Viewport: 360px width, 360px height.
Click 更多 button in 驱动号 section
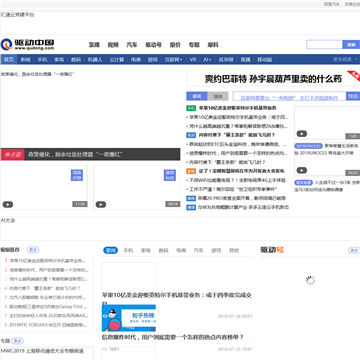click(354, 250)
